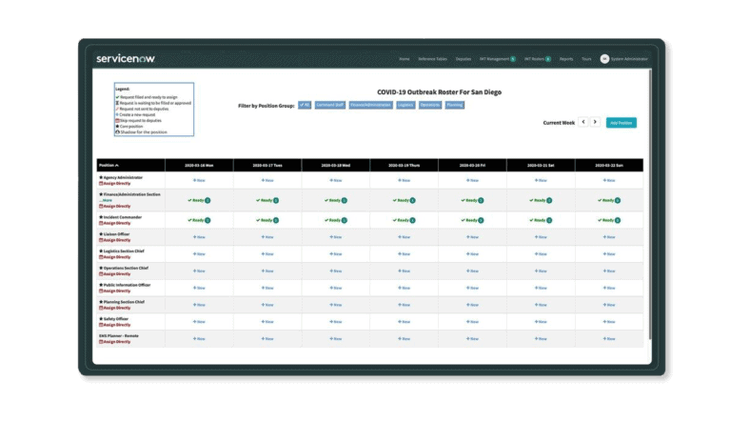Create new Agency Administrator request for Sunday
This screenshot has width=750, height=422.
pyautogui.click(x=609, y=180)
